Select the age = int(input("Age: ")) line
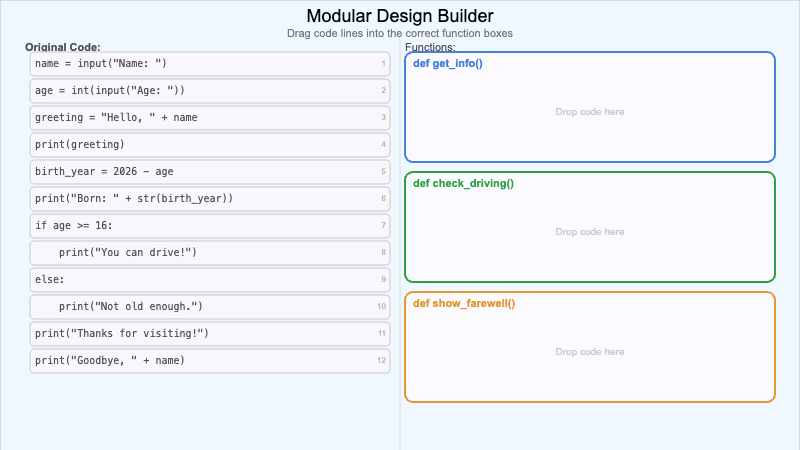Image resolution: width=800 pixels, height=450 pixels. (210, 91)
